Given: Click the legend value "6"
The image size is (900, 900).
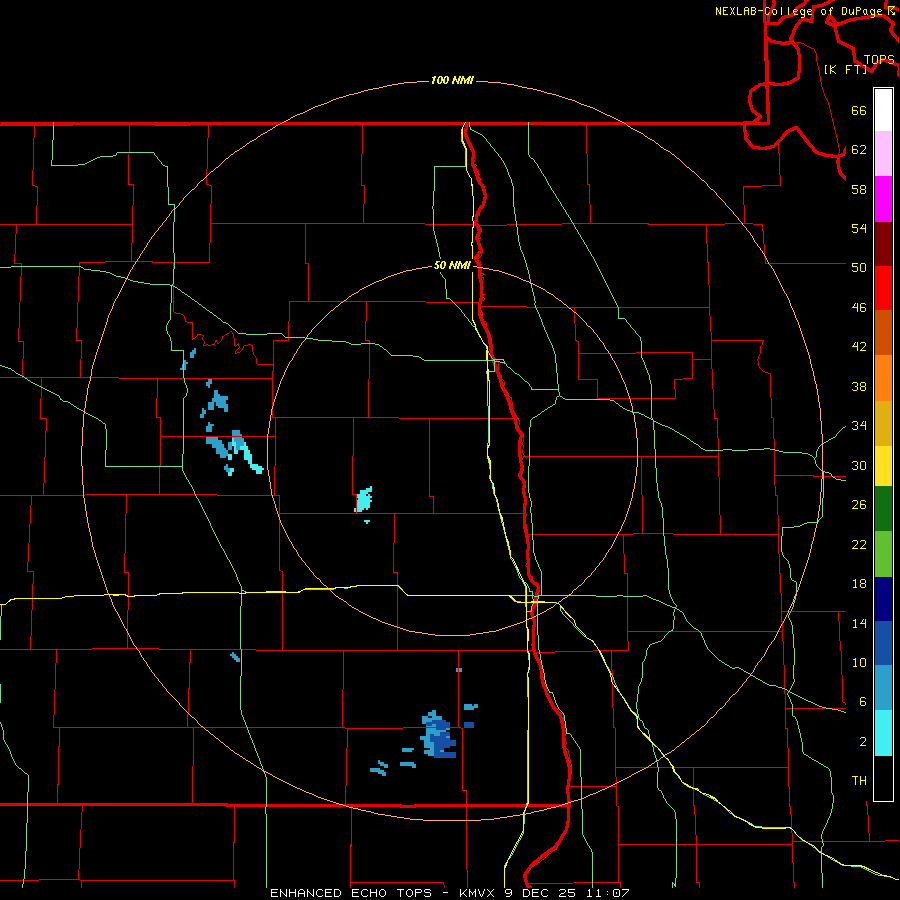Looking at the screenshot, I should (862, 702).
